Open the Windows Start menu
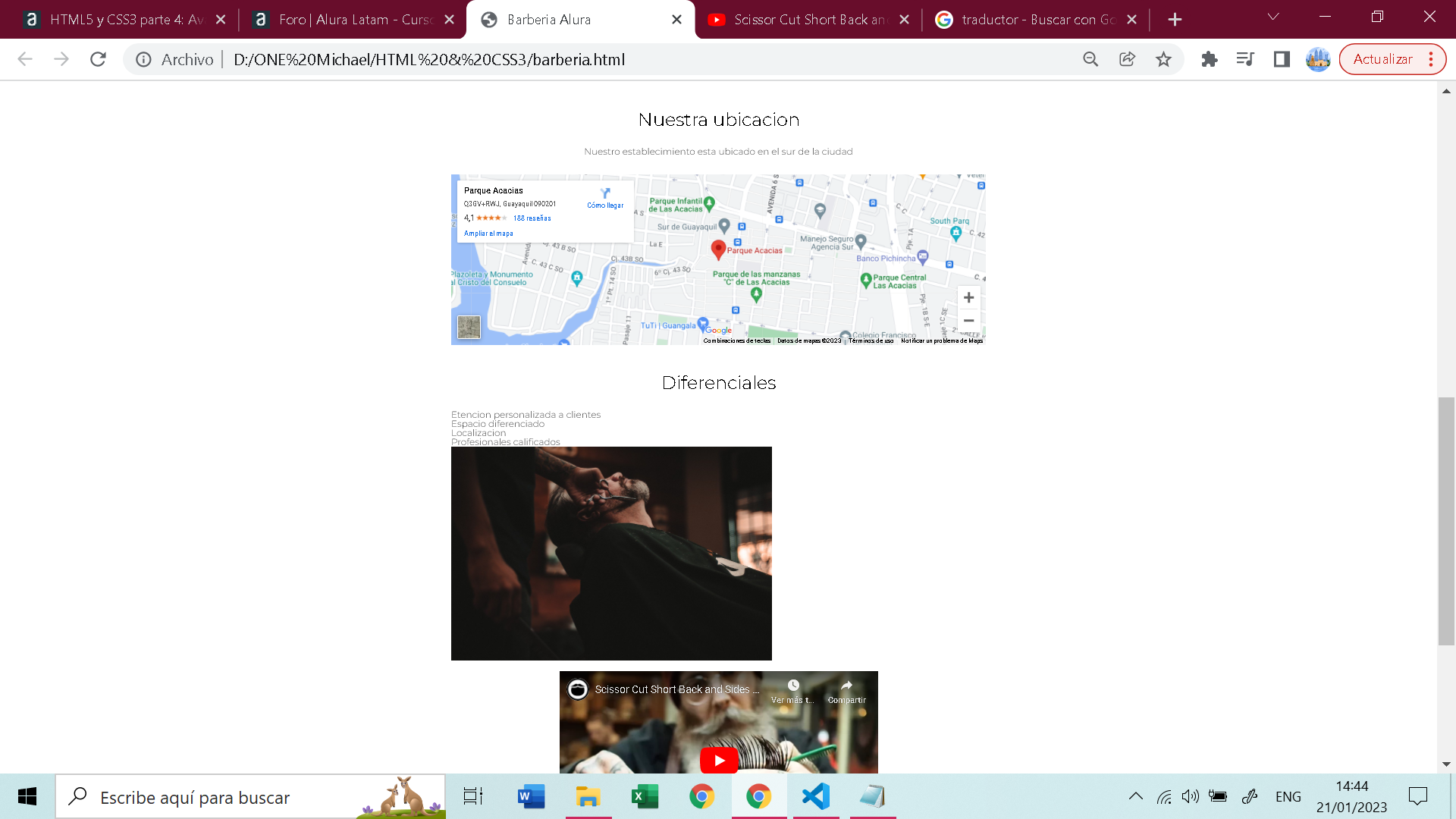Image resolution: width=1456 pixels, height=819 pixels. pos(27,796)
